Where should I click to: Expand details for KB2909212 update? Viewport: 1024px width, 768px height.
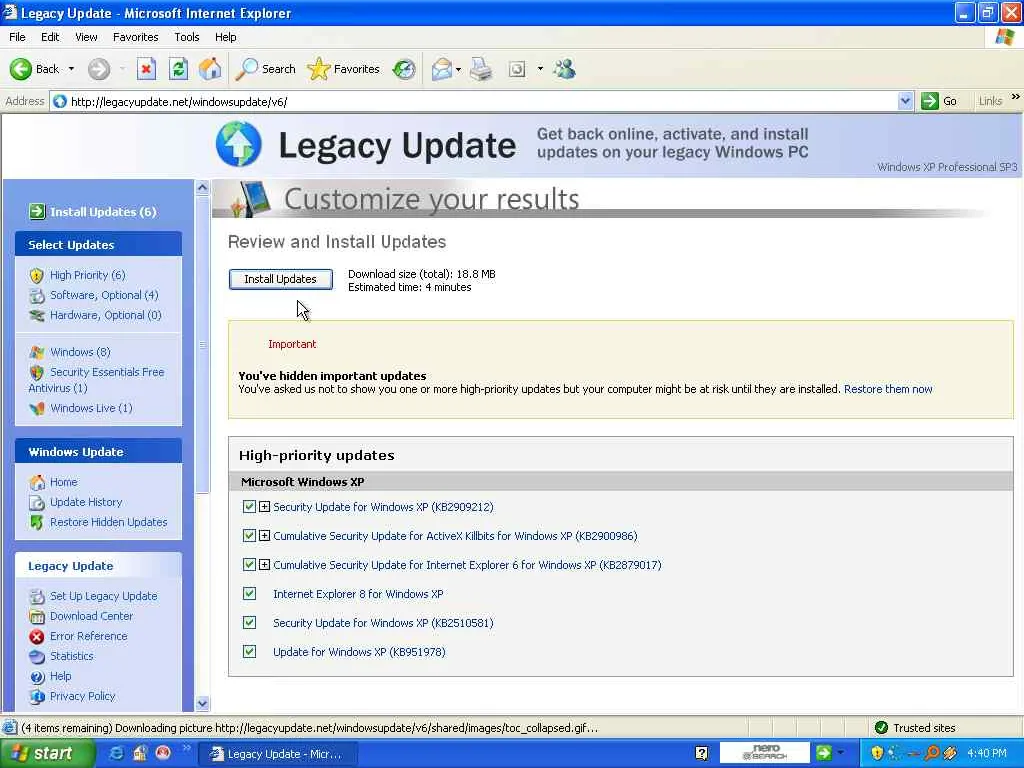click(x=264, y=506)
